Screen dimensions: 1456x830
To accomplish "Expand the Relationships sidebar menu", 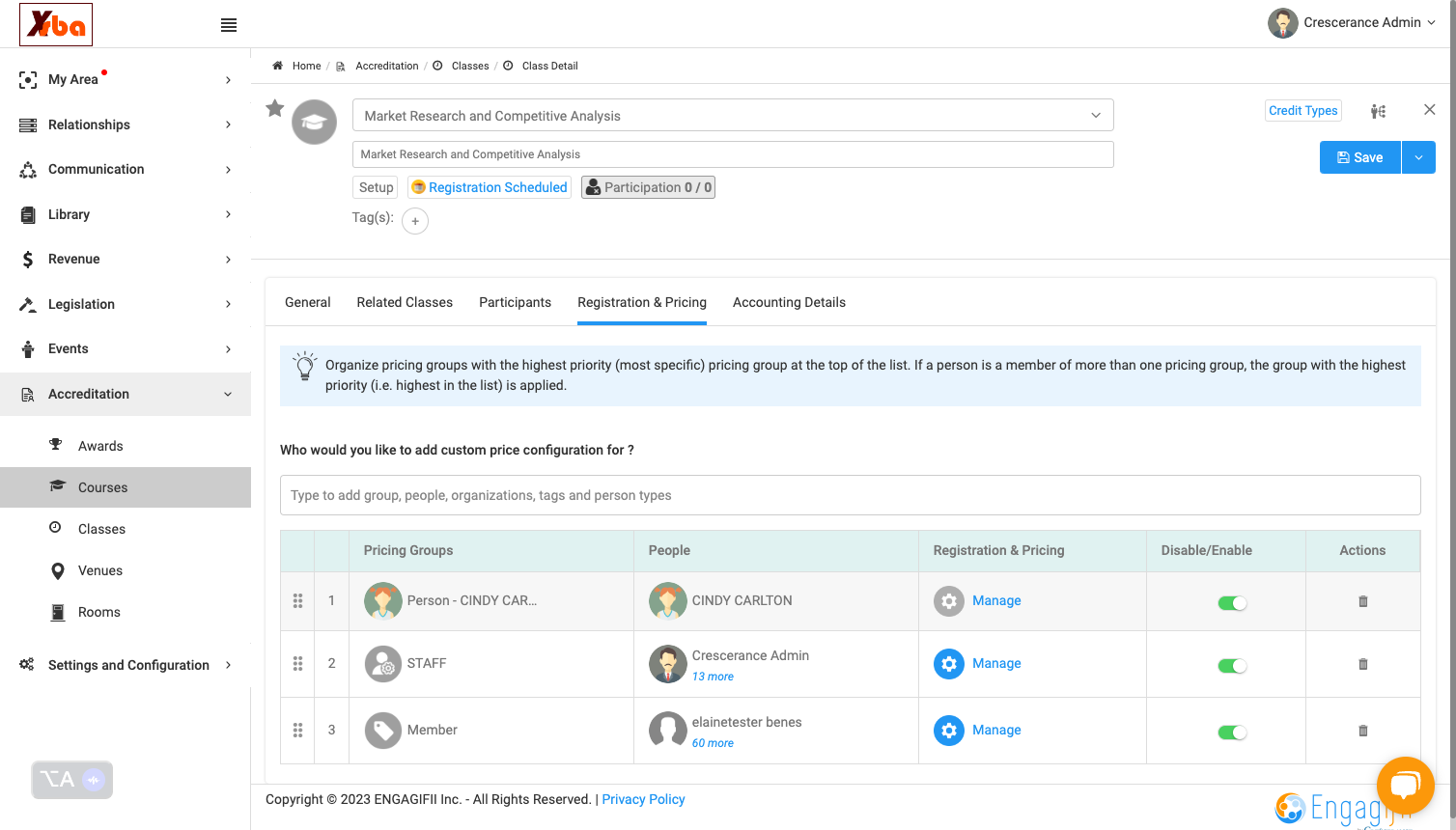I will [126, 124].
